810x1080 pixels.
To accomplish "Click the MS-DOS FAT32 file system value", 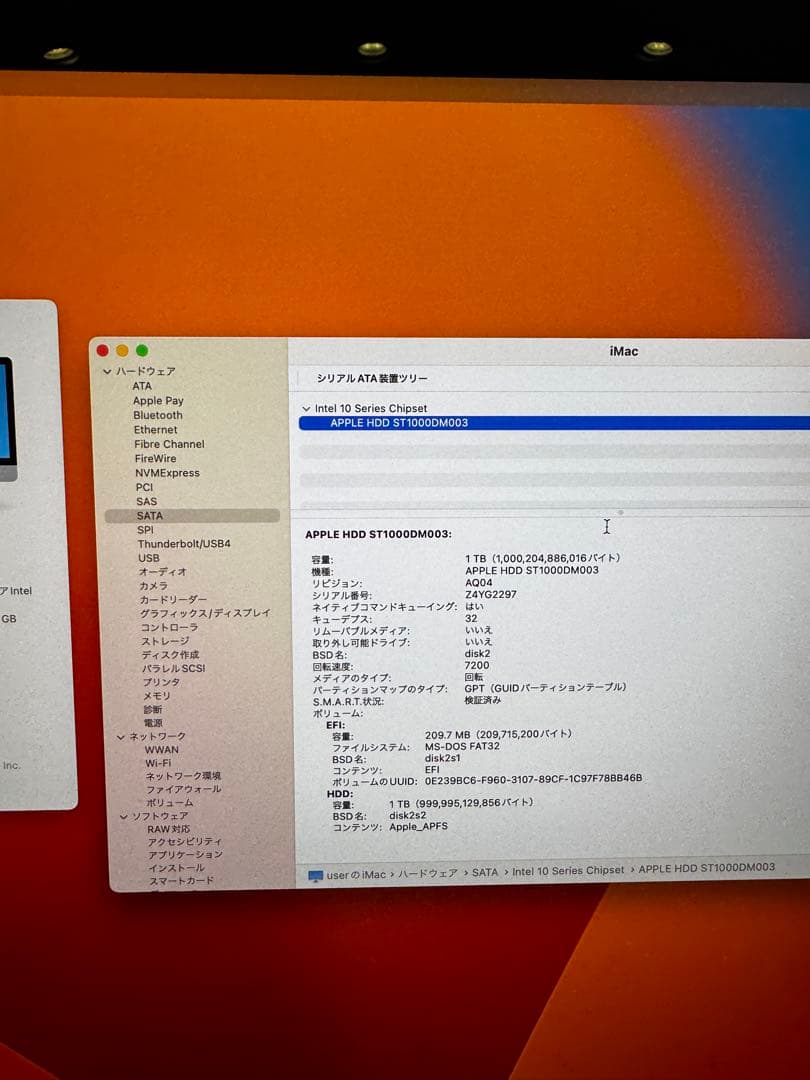I will coord(462,746).
